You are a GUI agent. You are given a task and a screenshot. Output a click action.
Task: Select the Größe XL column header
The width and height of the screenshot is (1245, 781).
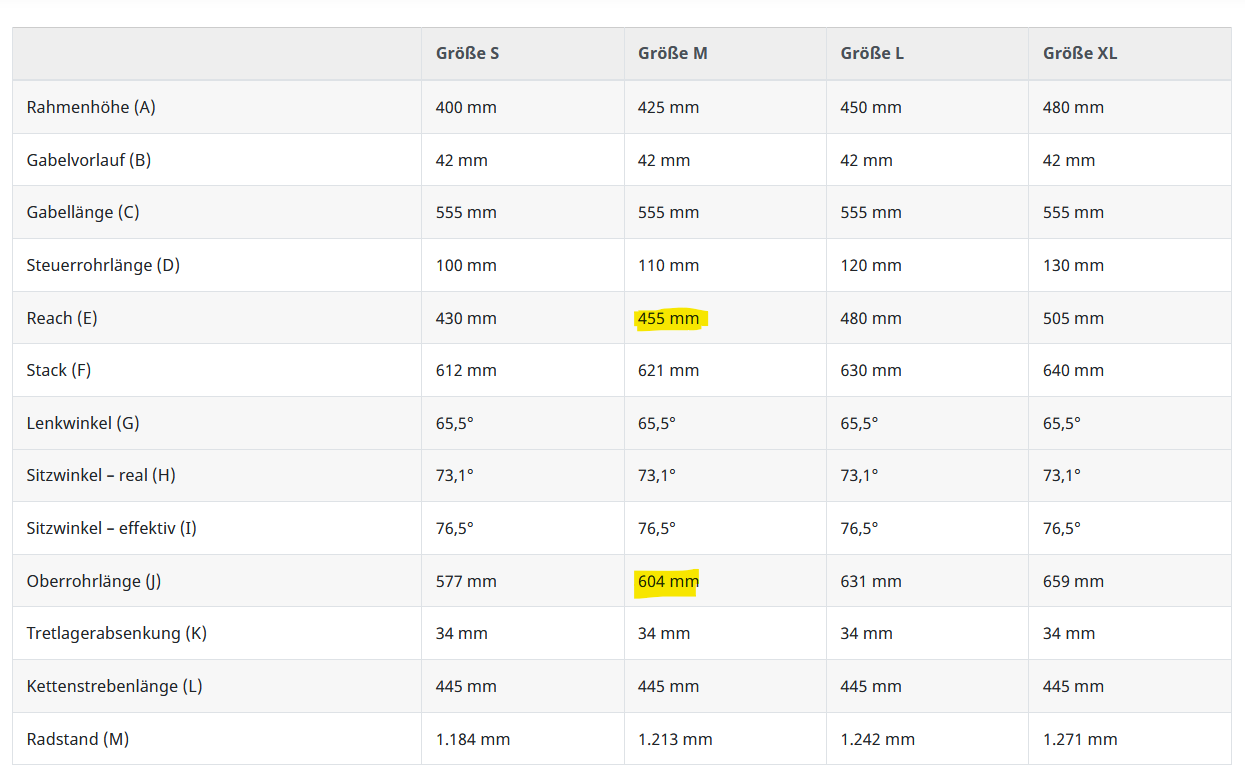1080,53
